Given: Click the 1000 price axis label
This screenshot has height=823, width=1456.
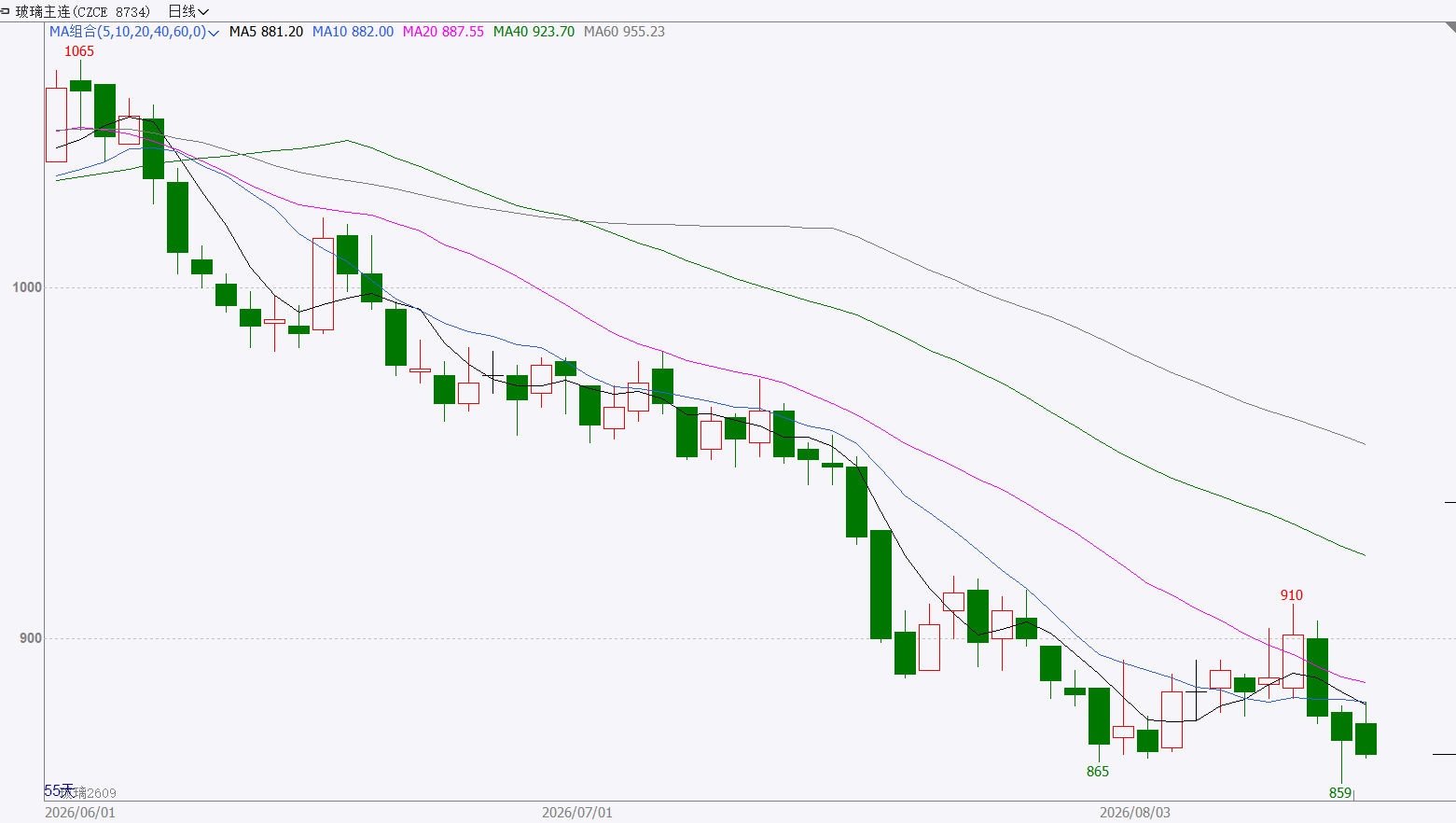Looking at the screenshot, I should click(27, 287).
